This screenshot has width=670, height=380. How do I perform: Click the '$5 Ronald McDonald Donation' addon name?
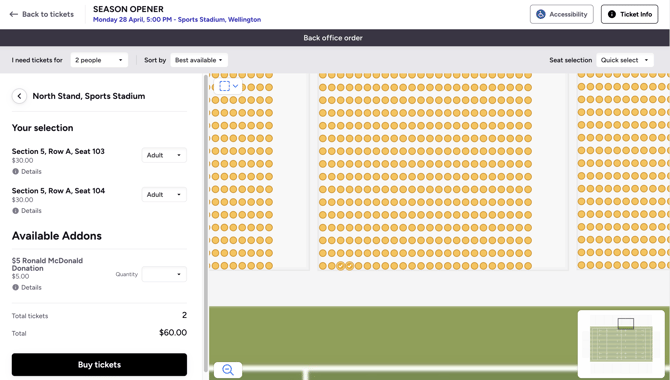(47, 264)
